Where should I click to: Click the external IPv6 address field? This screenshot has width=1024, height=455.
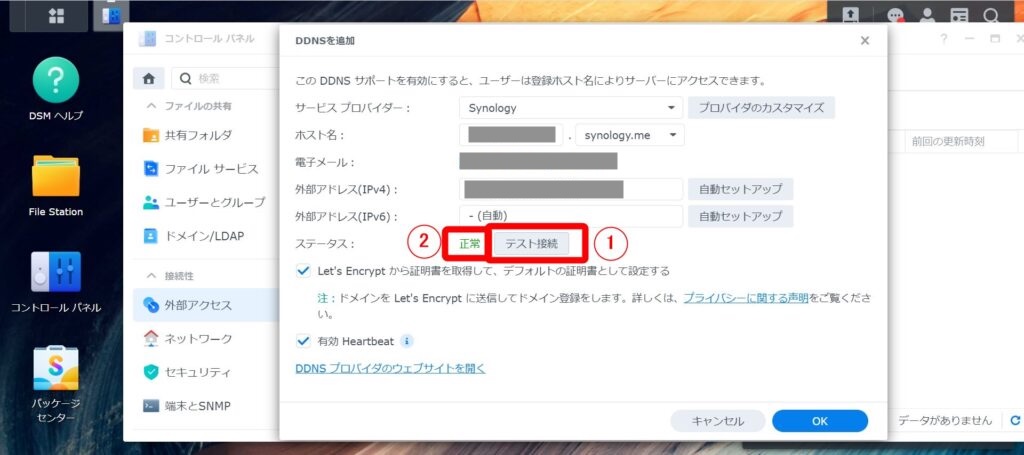point(570,216)
